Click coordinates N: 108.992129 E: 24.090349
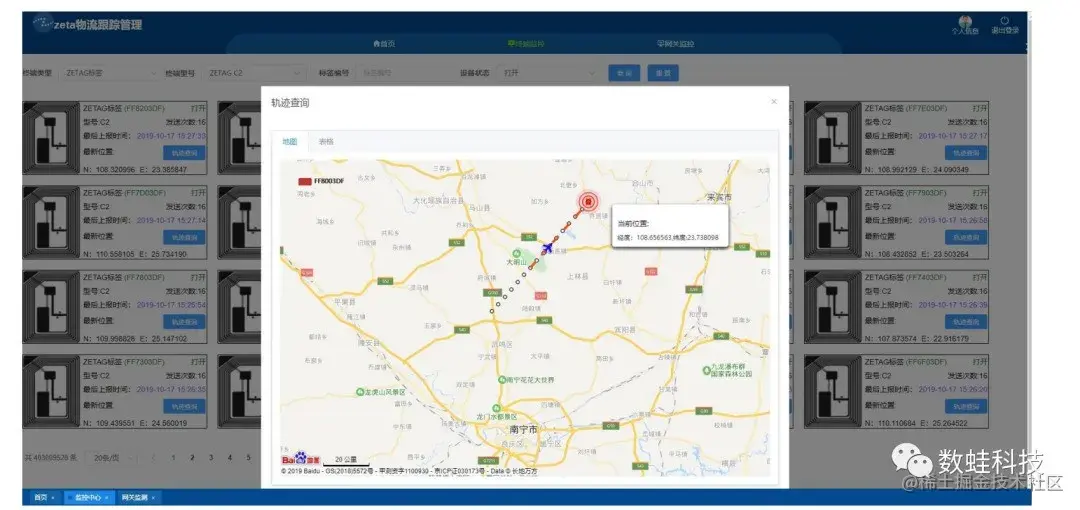This screenshot has height=510, width=1080. click(917, 170)
